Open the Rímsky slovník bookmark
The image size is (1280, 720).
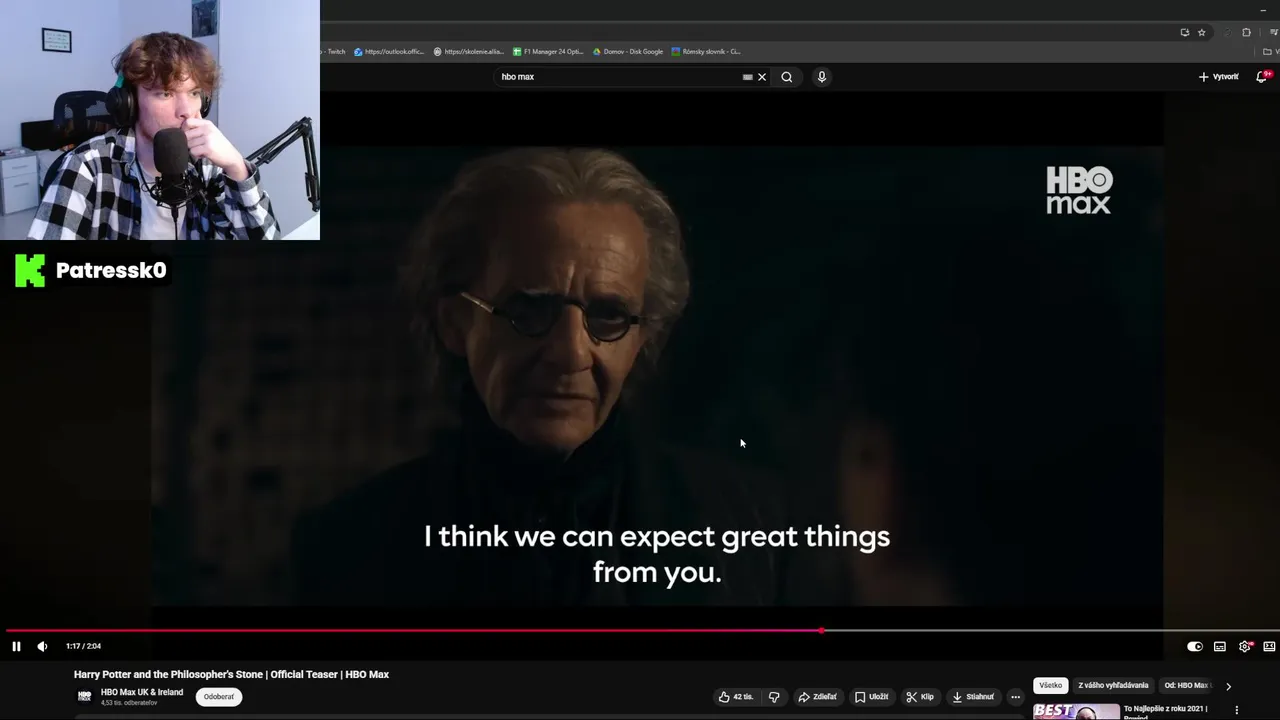[706, 51]
